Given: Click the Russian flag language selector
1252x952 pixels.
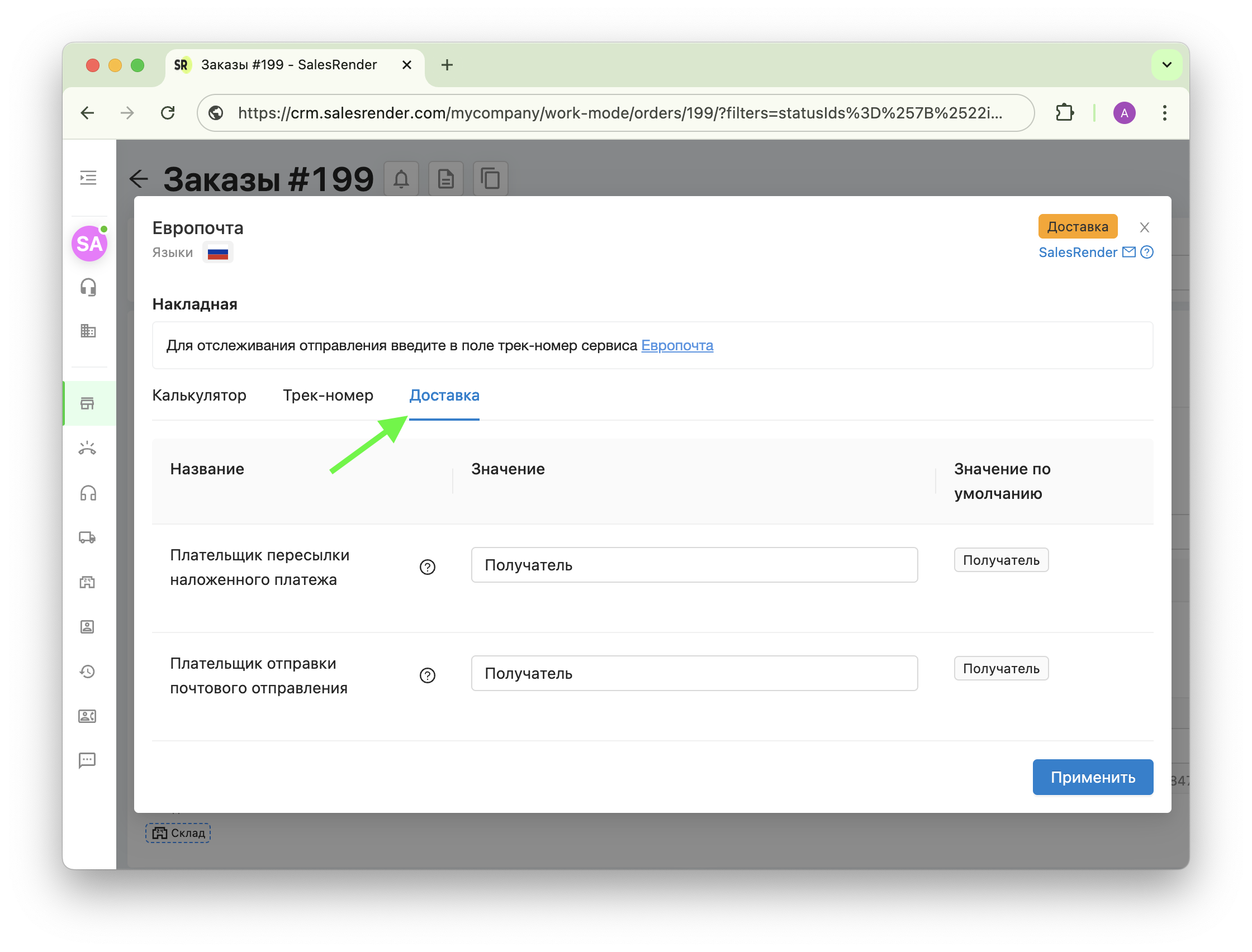Looking at the screenshot, I should click(x=217, y=253).
